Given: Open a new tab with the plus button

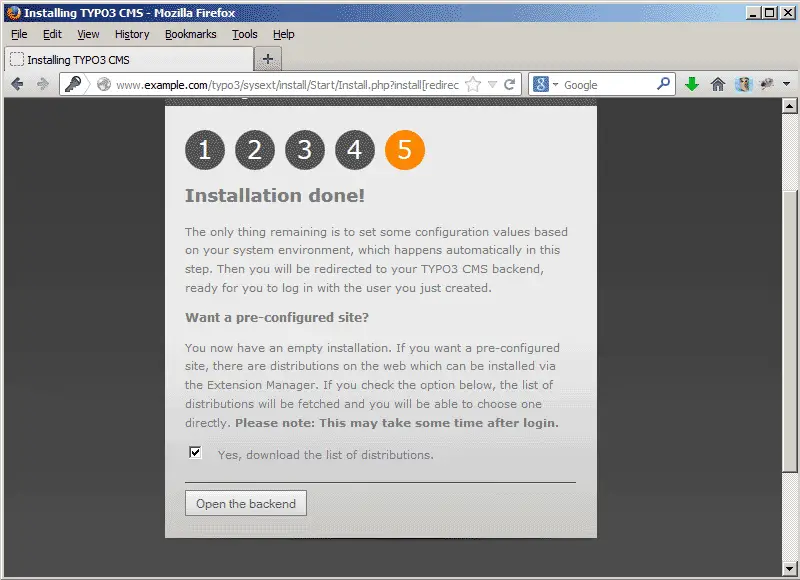Looking at the screenshot, I should [268, 59].
